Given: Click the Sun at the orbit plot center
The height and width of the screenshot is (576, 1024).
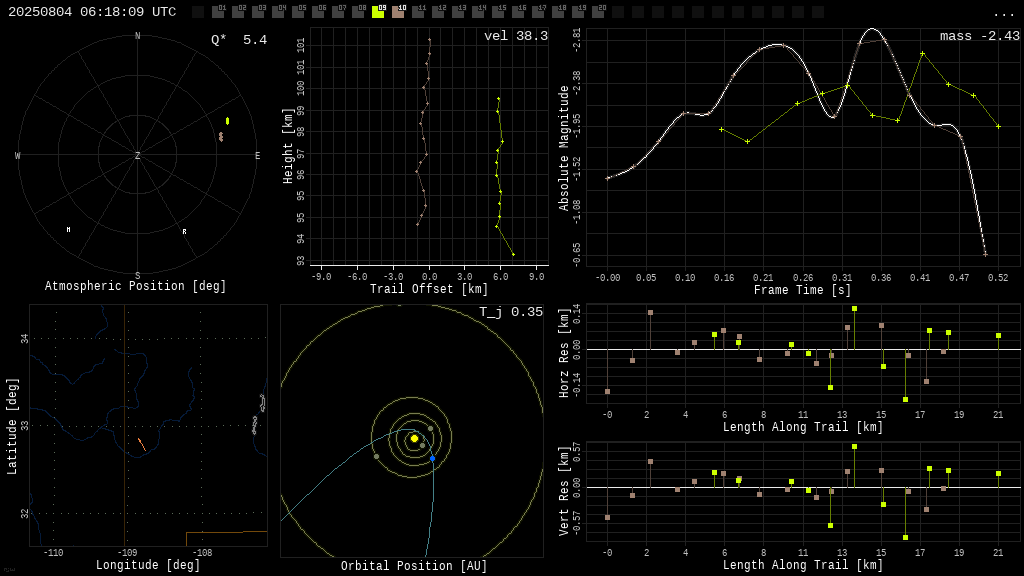Looking at the screenshot, I should (x=414, y=439).
